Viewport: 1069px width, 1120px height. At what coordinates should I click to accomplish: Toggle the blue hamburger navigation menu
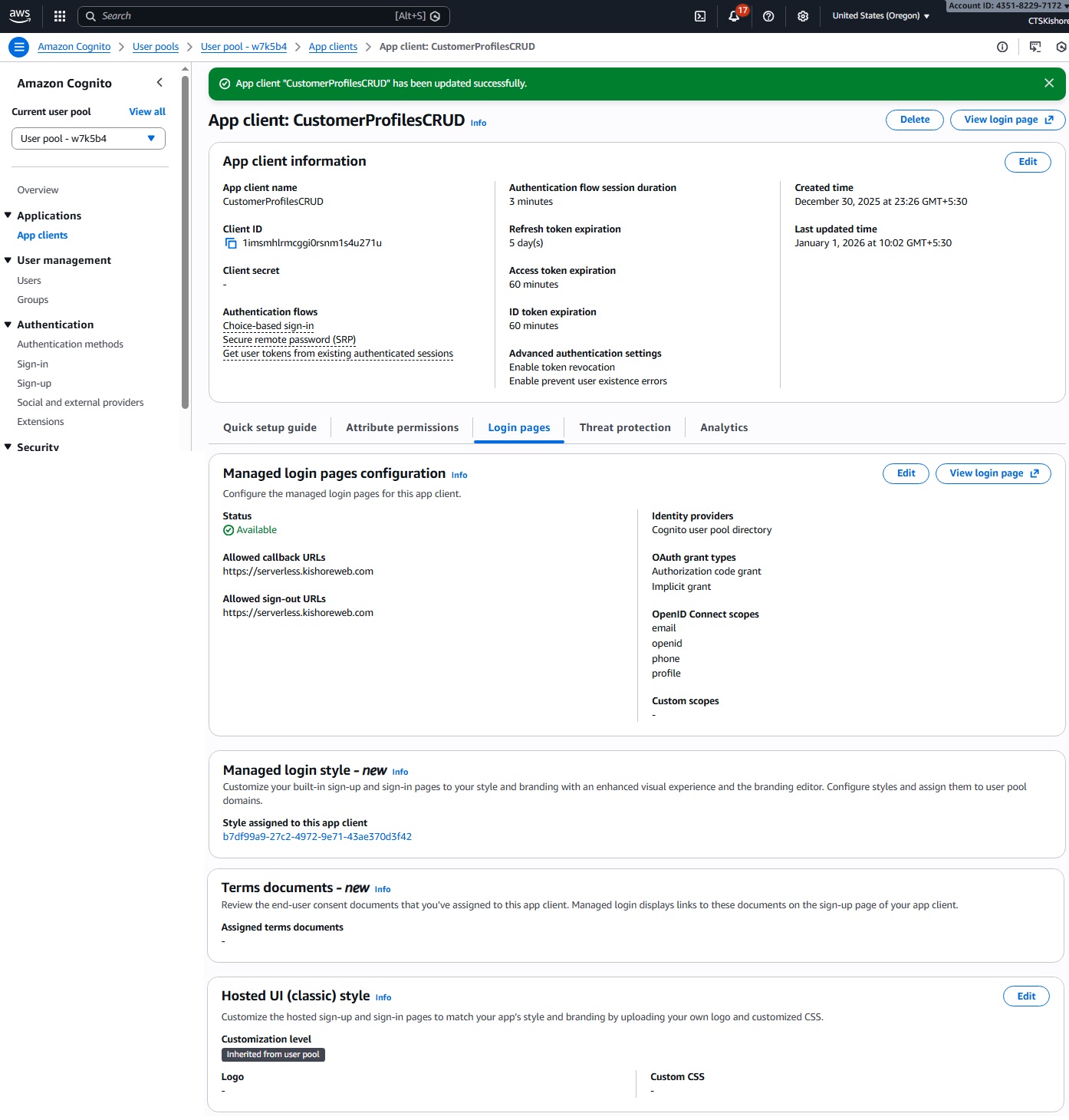tap(19, 47)
